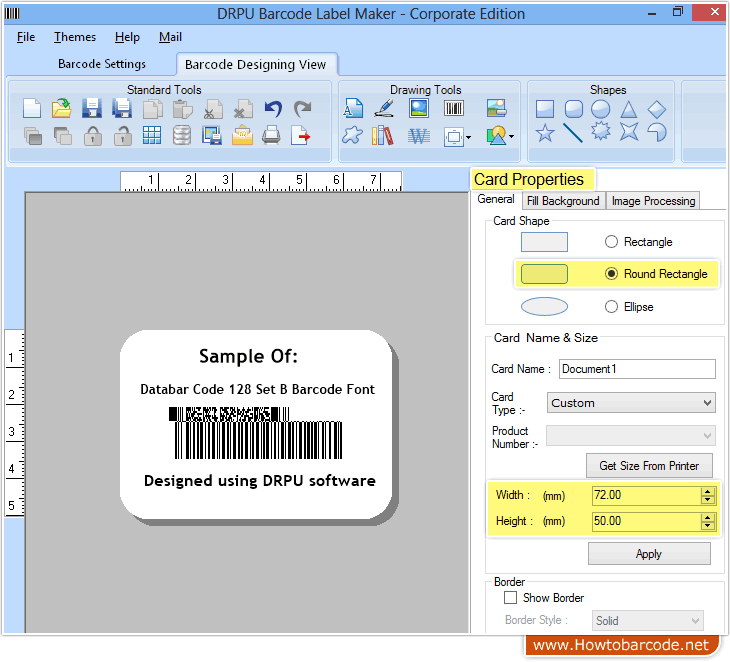The image size is (730, 662).
Task: Open the Help menu
Action: [128, 37]
